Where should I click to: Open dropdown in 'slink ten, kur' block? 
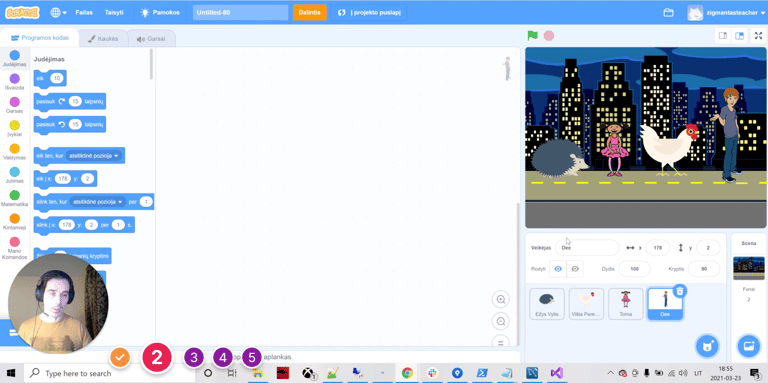pos(97,202)
